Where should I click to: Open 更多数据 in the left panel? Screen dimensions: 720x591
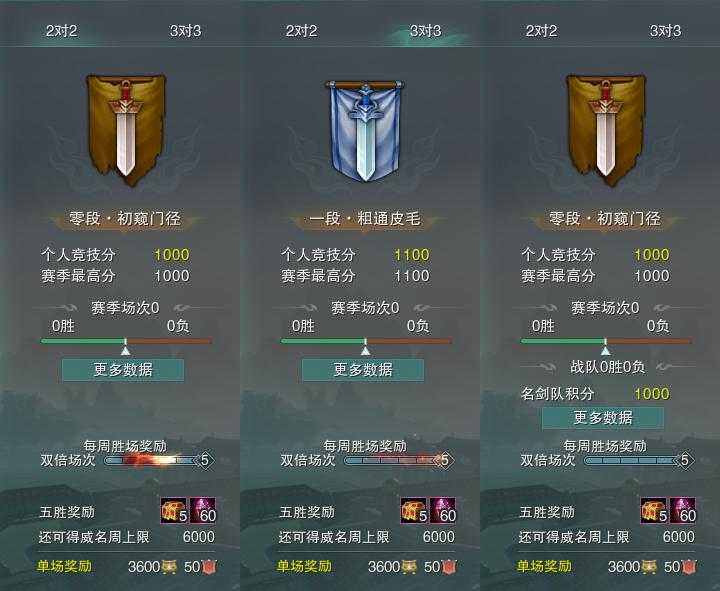point(123,370)
